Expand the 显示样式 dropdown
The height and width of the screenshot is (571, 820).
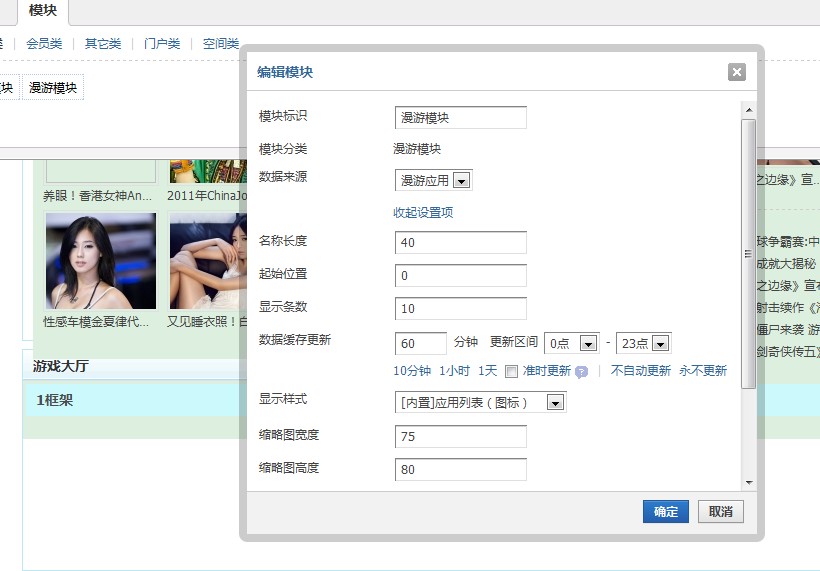pos(480,402)
